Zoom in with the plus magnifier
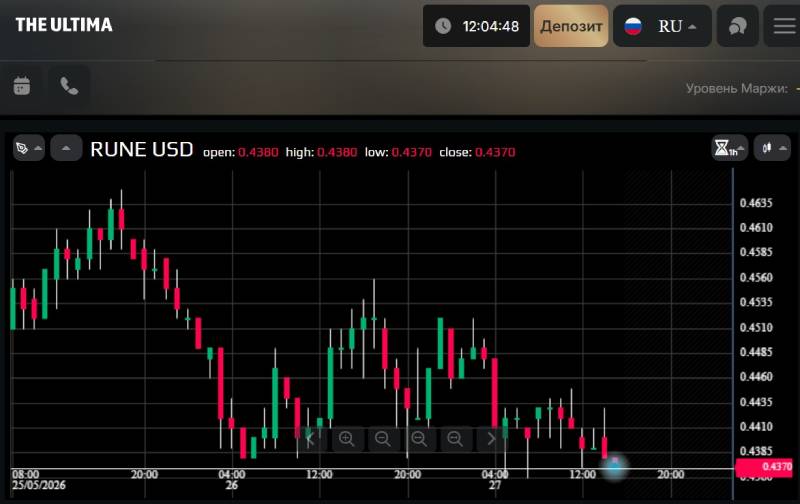The width and height of the screenshot is (800, 504). [347, 439]
